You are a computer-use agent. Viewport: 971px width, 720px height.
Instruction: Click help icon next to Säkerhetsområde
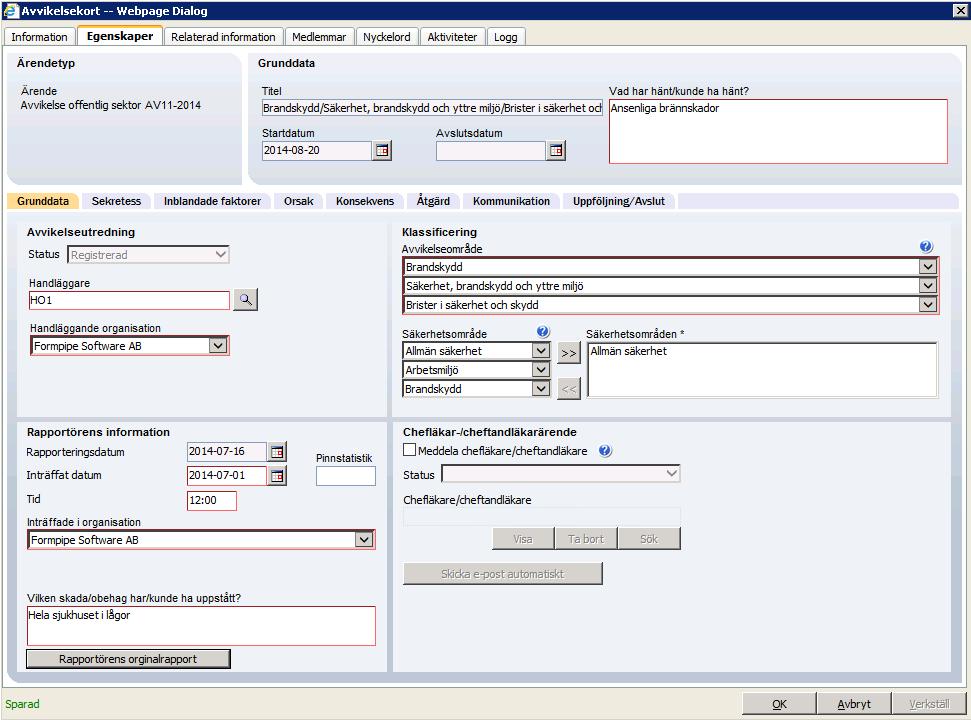point(543,332)
